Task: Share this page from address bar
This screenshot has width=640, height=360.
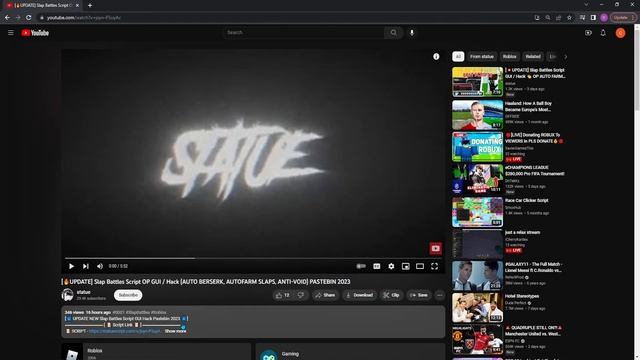Action: coord(558,18)
